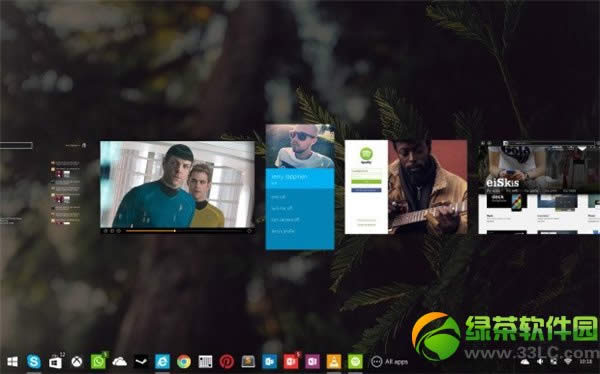This screenshot has width=600, height=374.
Task: Toggle fullscreen in the video player
Action: (249, 231)
